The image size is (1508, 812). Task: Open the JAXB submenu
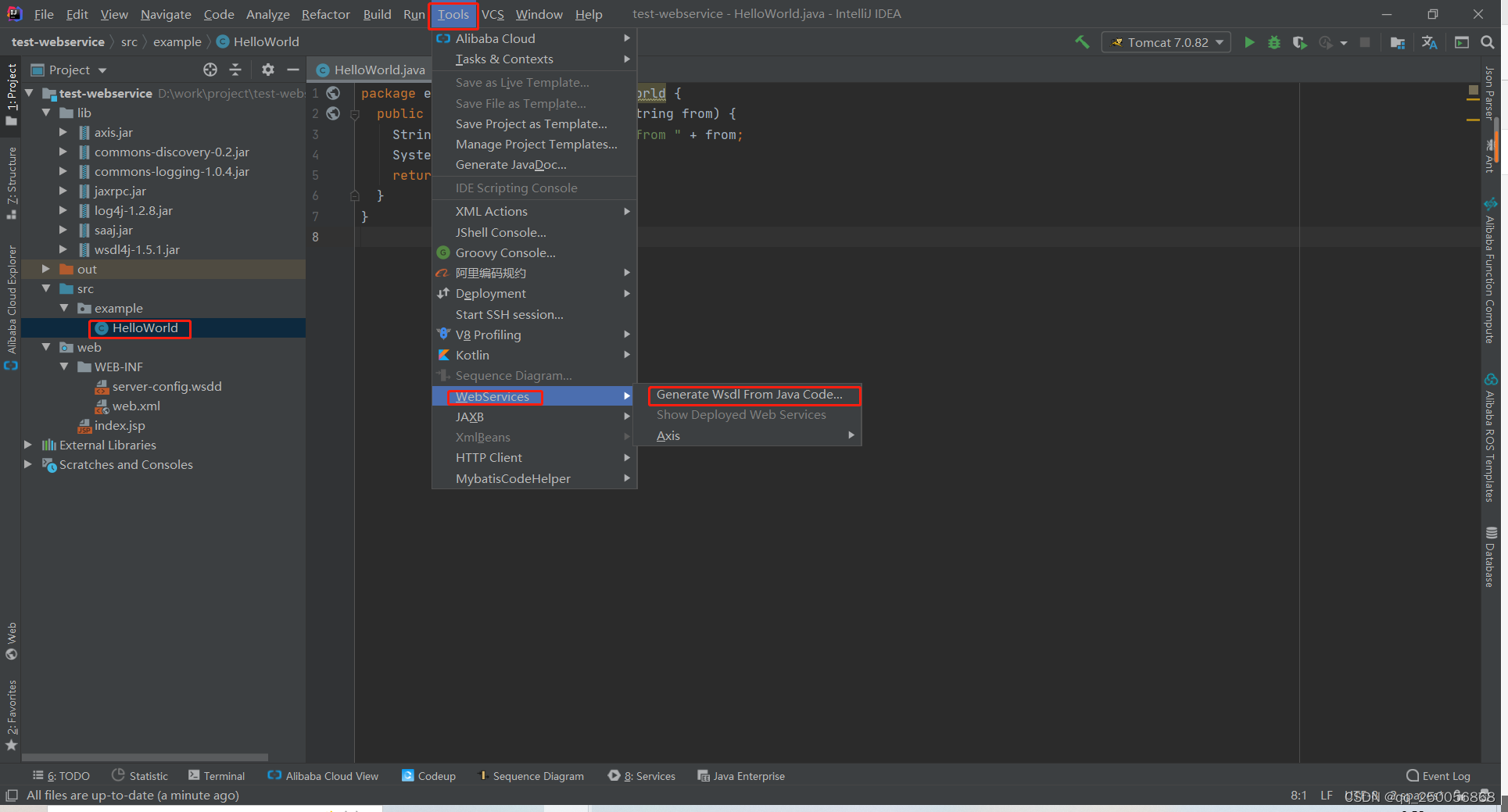pyautogui.click(x=535, y=417)
